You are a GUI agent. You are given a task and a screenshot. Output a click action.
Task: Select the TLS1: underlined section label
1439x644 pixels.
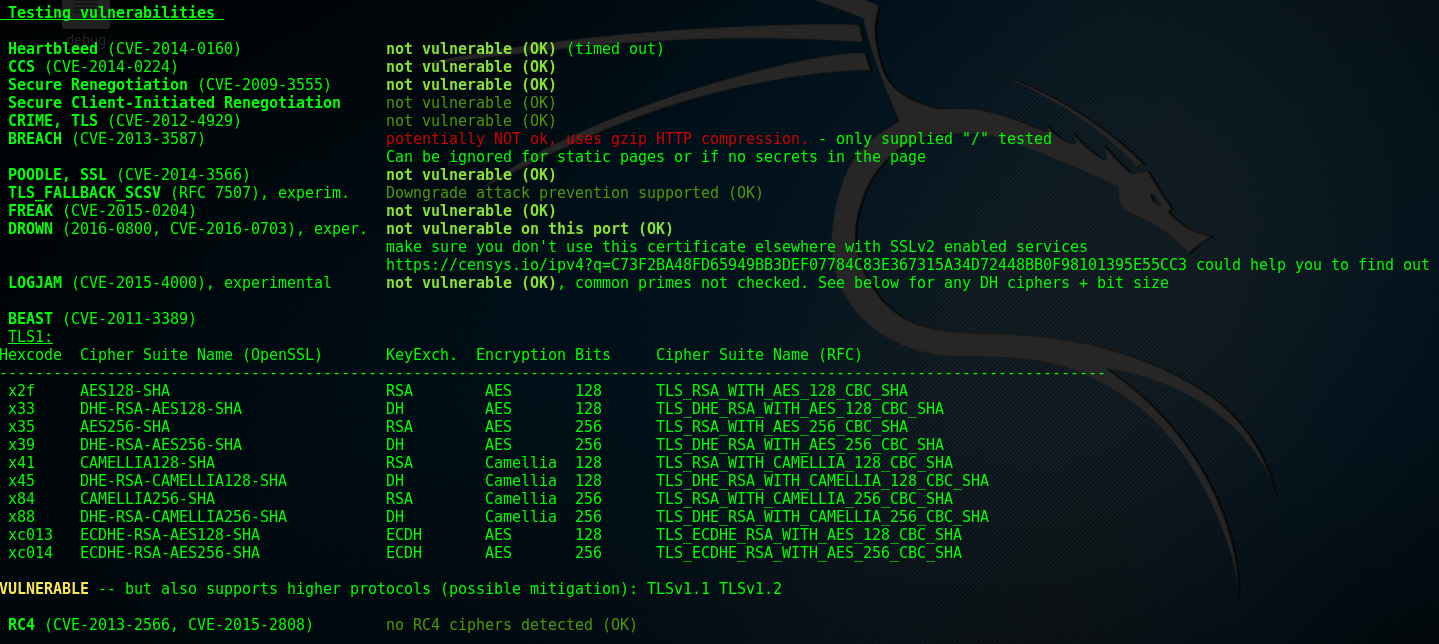(x=30, y=337)
